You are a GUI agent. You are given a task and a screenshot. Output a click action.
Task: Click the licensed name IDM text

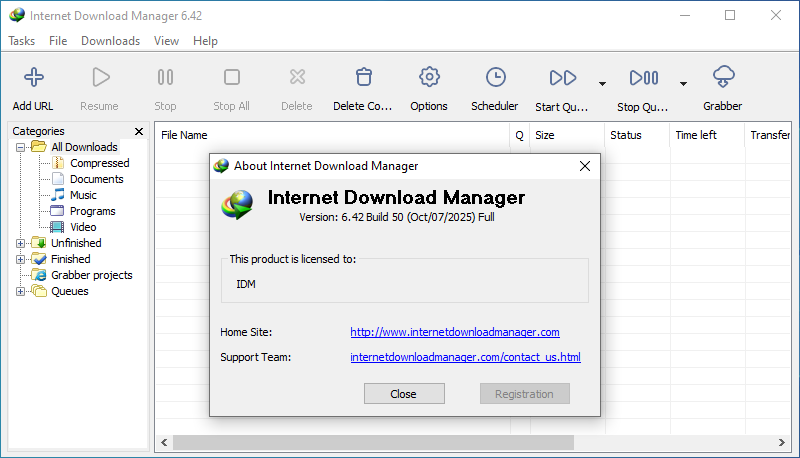[246, 284]
